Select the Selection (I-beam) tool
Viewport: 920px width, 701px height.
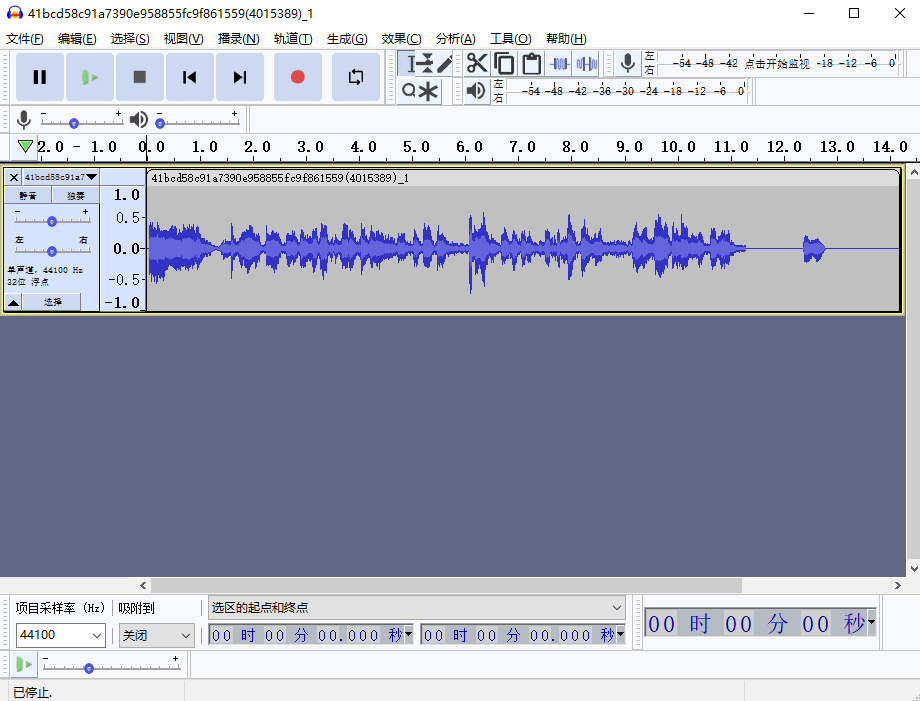[x=407, y=63]
